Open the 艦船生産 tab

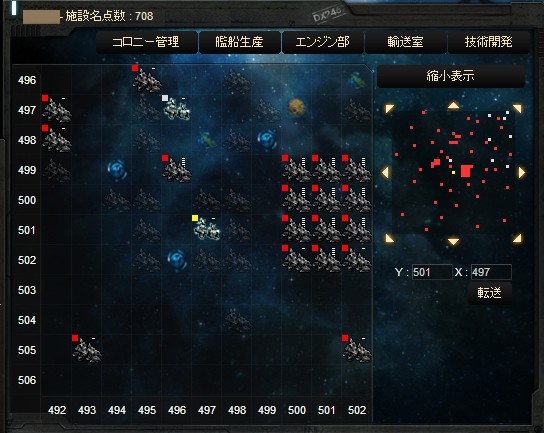(x=240, y=42)
